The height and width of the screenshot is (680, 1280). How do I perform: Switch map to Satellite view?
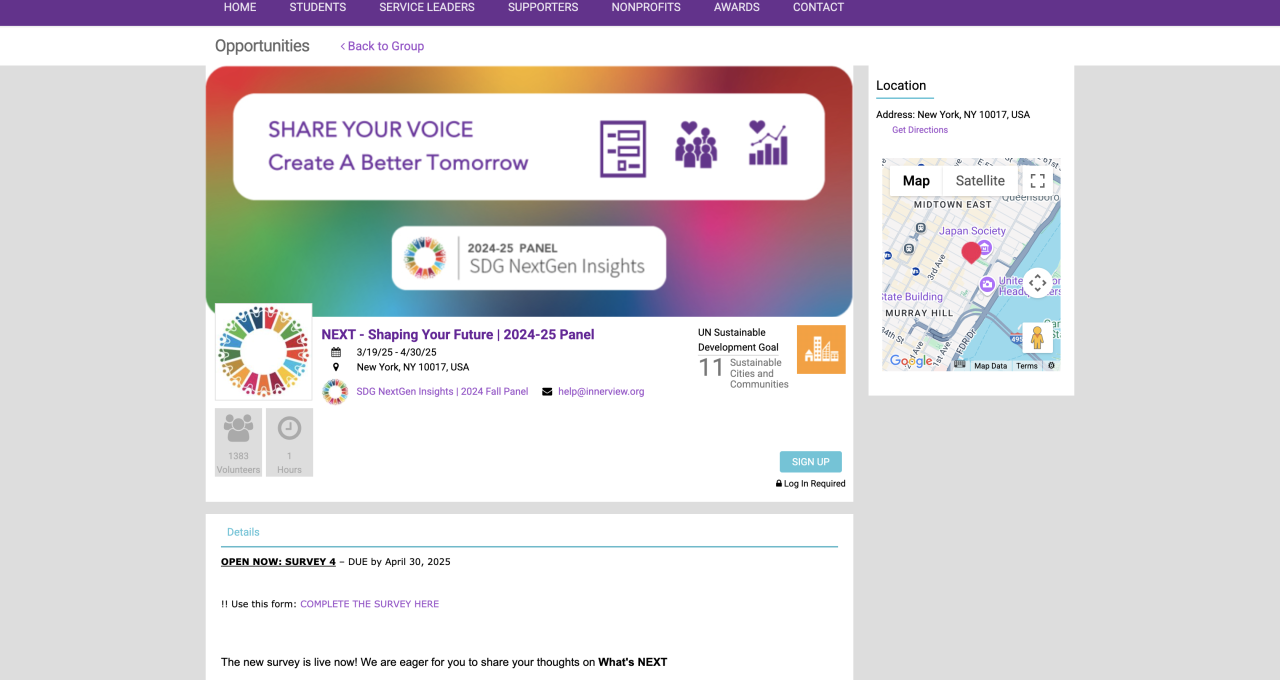(x=980, y=181)
